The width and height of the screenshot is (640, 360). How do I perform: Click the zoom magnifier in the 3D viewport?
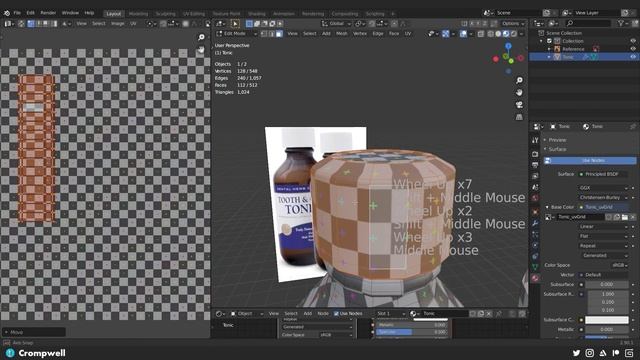pos(519,80)
